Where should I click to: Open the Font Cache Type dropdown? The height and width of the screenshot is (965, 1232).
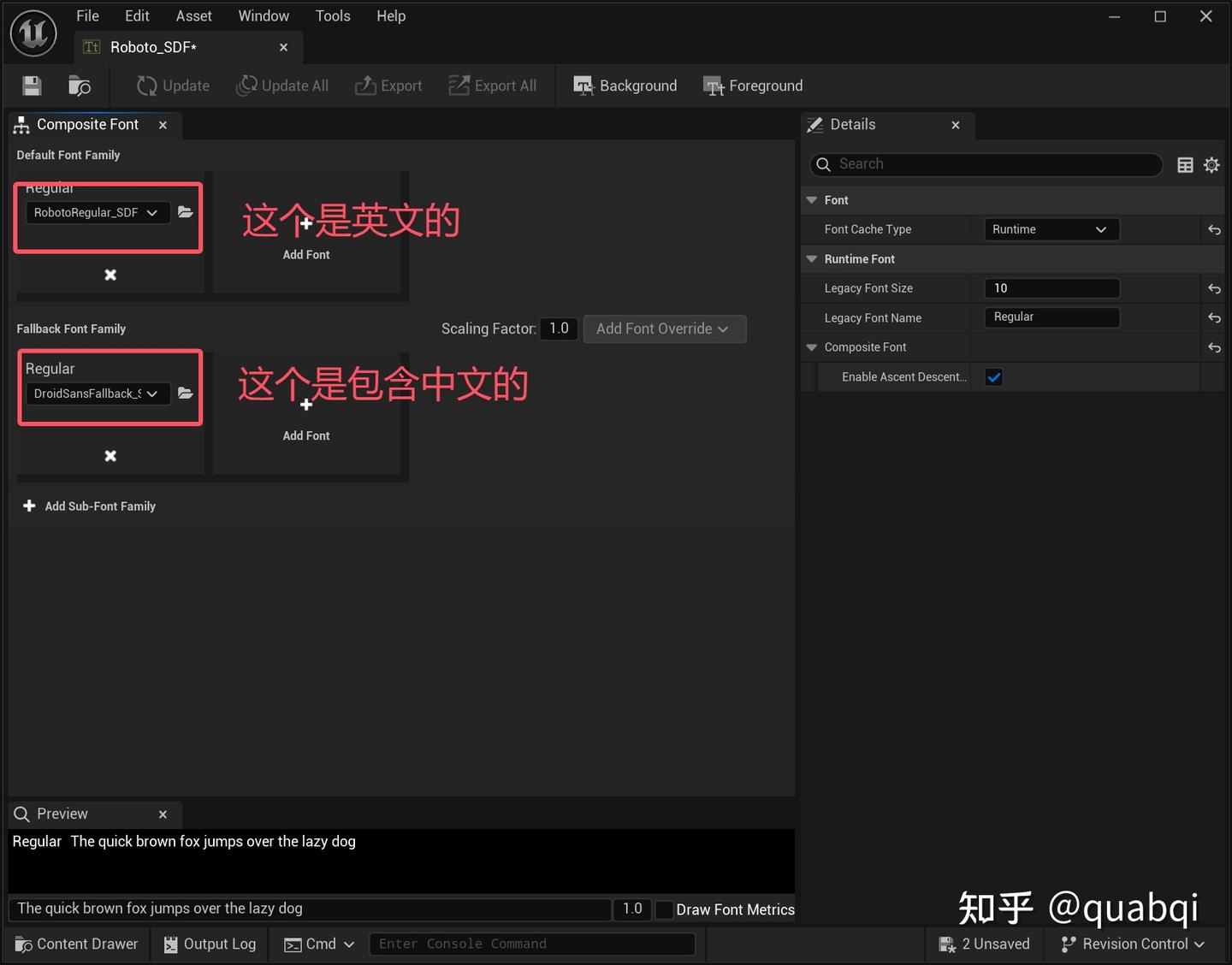tap(1051, 229)
